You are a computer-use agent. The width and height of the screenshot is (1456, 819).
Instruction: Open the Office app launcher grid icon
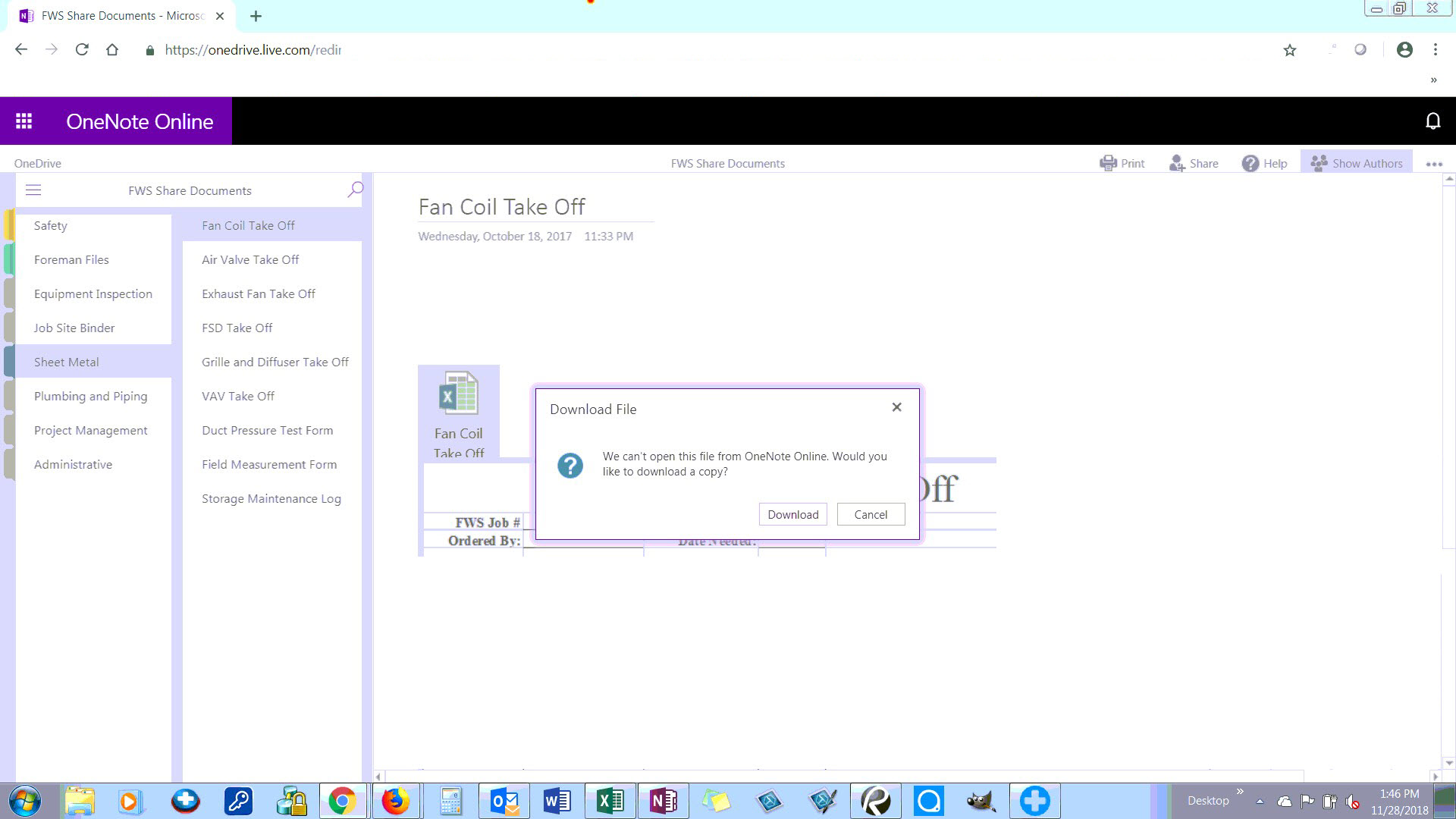(x=24, y=121)
